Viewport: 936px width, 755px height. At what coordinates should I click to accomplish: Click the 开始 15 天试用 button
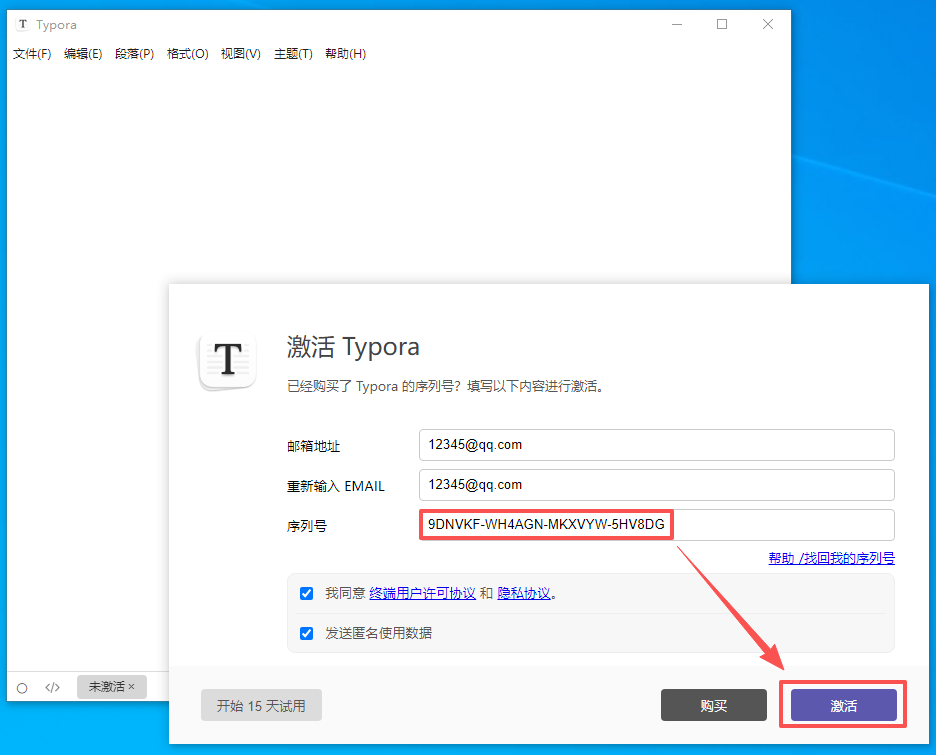click(261, 705)
